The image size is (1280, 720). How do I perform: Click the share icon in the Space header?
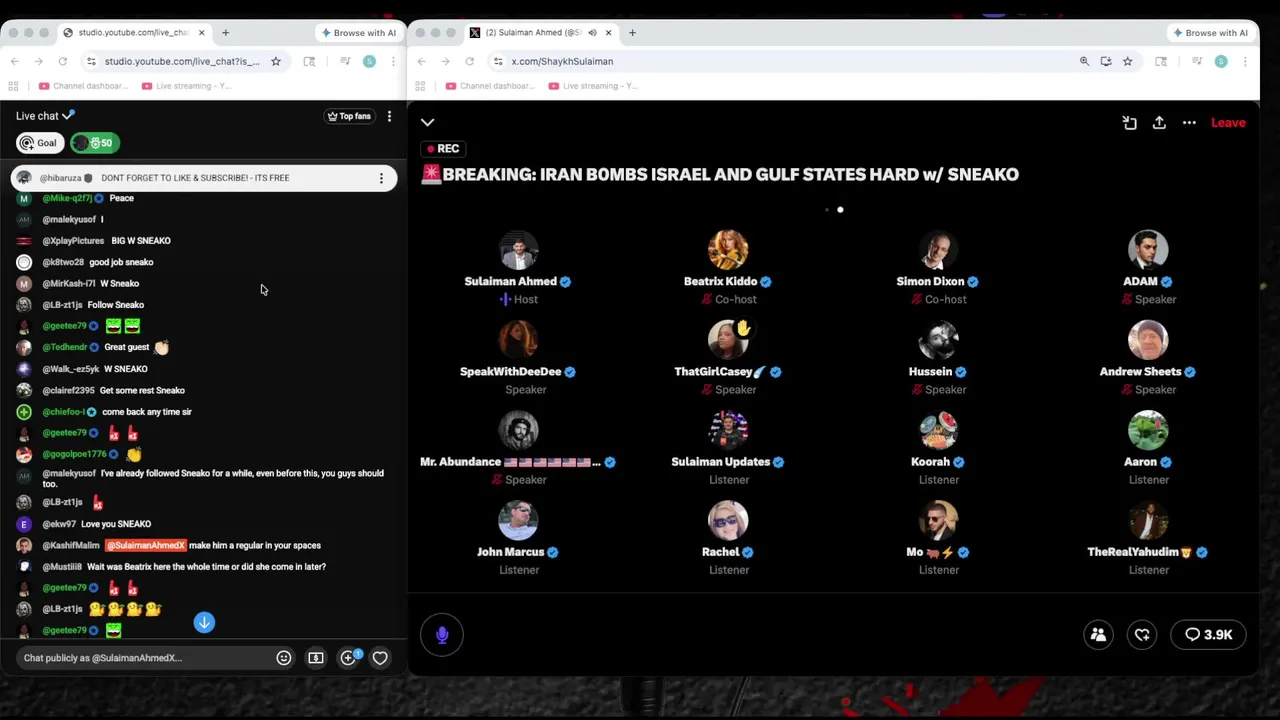point(1159,123)
